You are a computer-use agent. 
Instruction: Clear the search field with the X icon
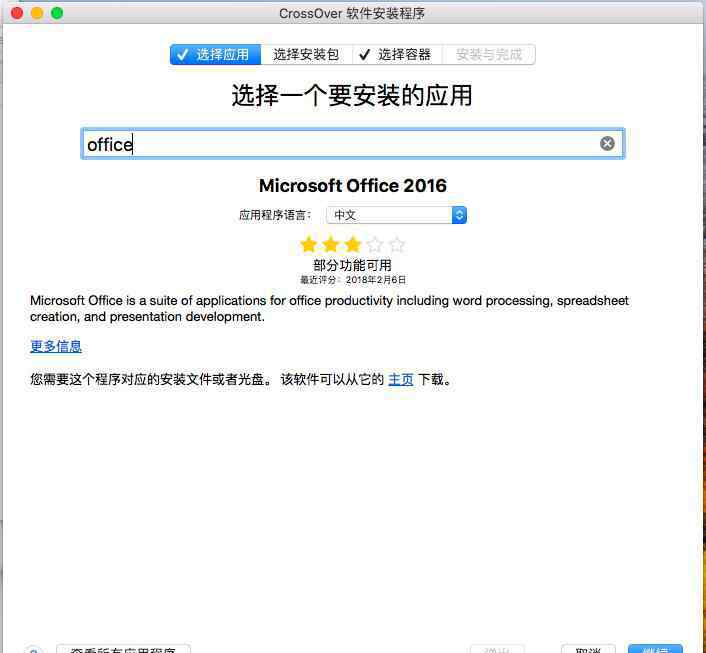(x=607, y=144)
